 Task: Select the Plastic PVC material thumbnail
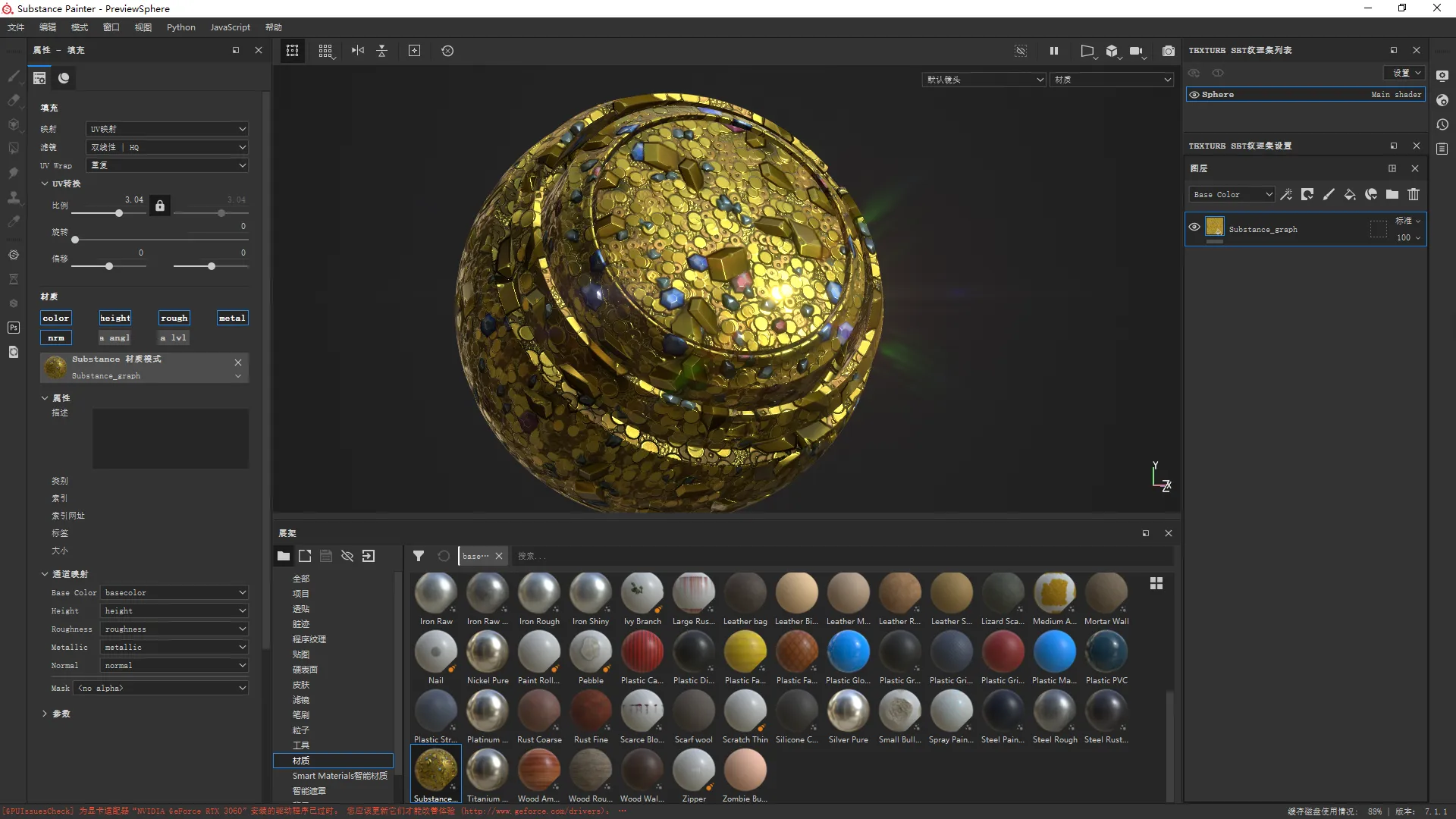tap(1106, 653)
